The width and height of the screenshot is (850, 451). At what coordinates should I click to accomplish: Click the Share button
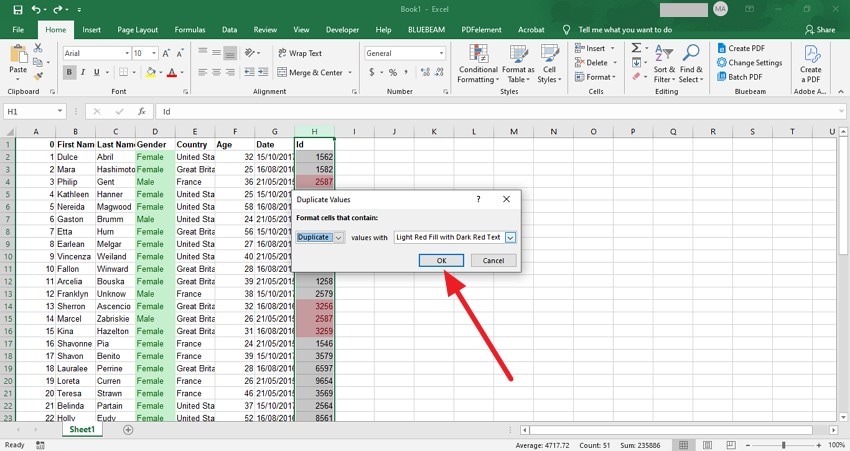pyautogui.click(x=820, y=30)
